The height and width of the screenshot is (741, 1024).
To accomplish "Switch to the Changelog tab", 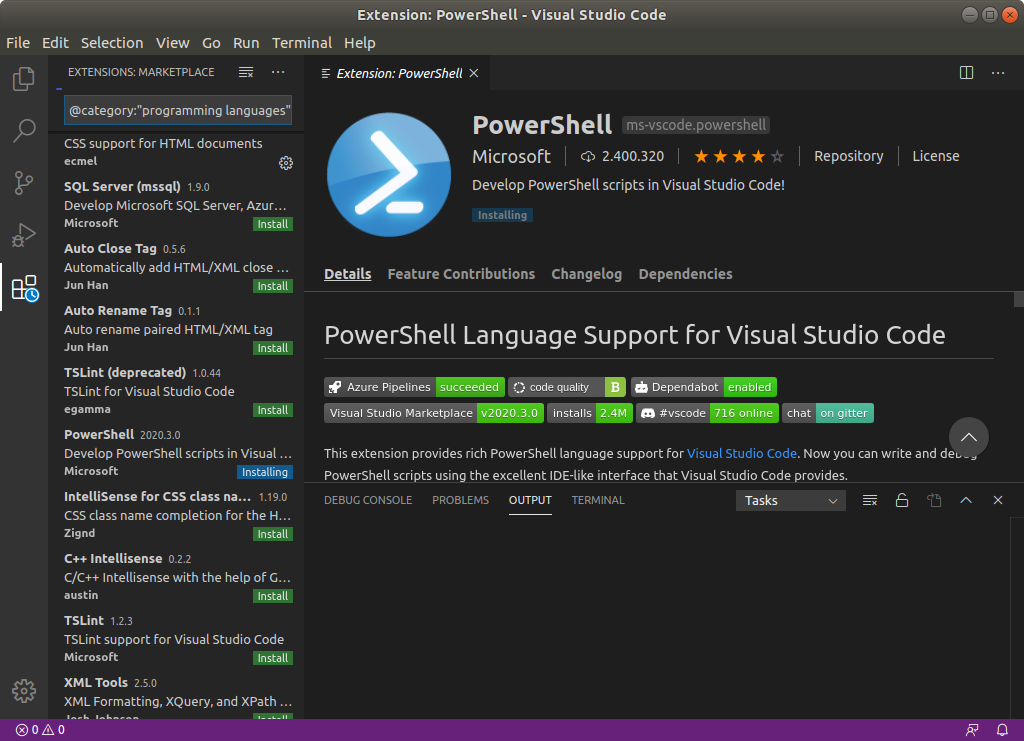I will tap(586, 274).
